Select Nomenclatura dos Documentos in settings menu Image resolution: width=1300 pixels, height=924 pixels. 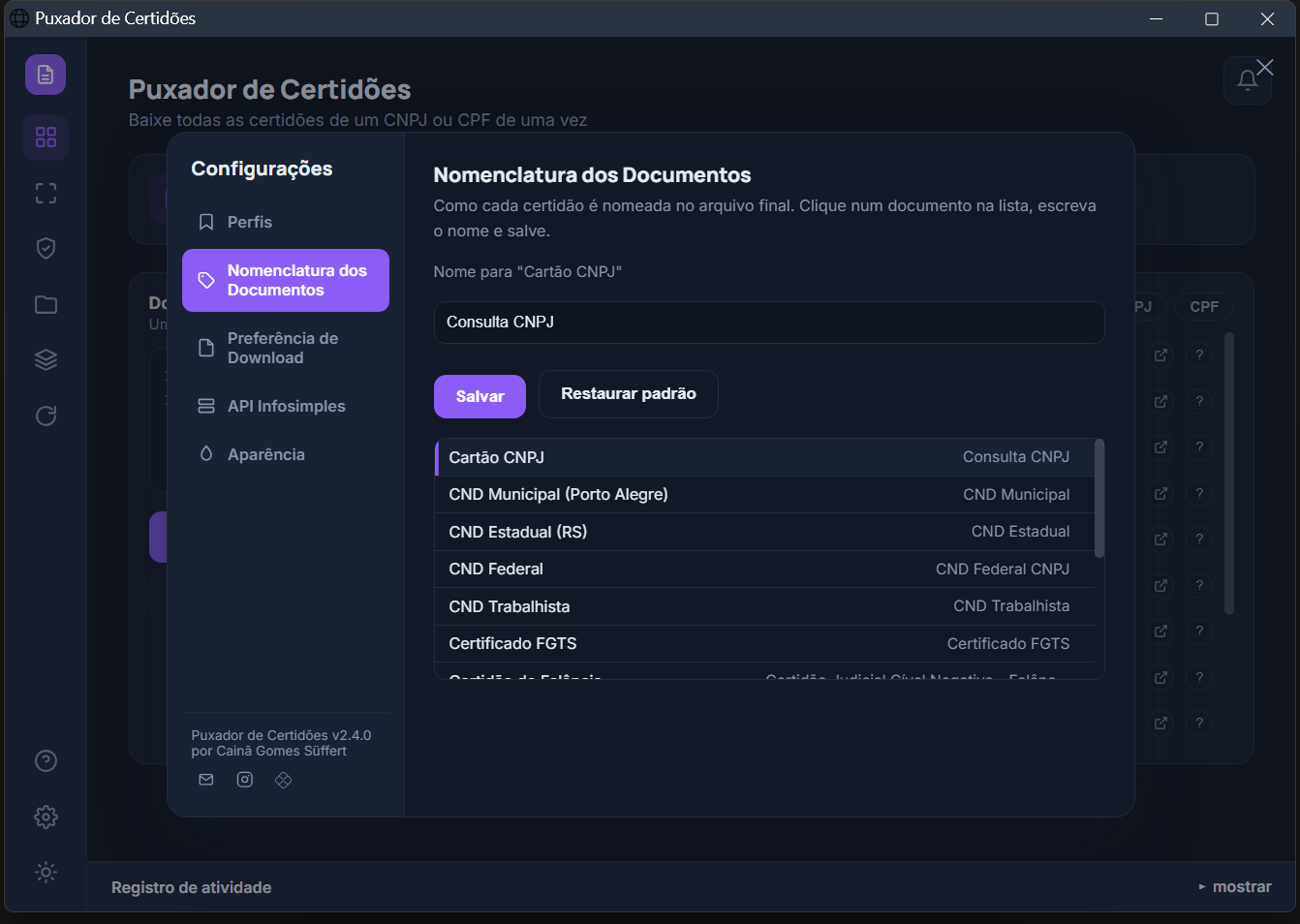tap(286, 280)
